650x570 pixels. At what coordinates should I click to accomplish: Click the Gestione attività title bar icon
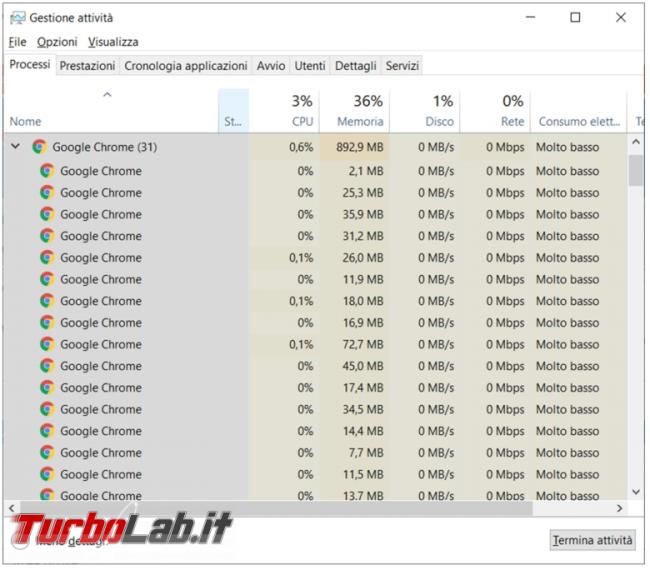click(x=17, y=18)
